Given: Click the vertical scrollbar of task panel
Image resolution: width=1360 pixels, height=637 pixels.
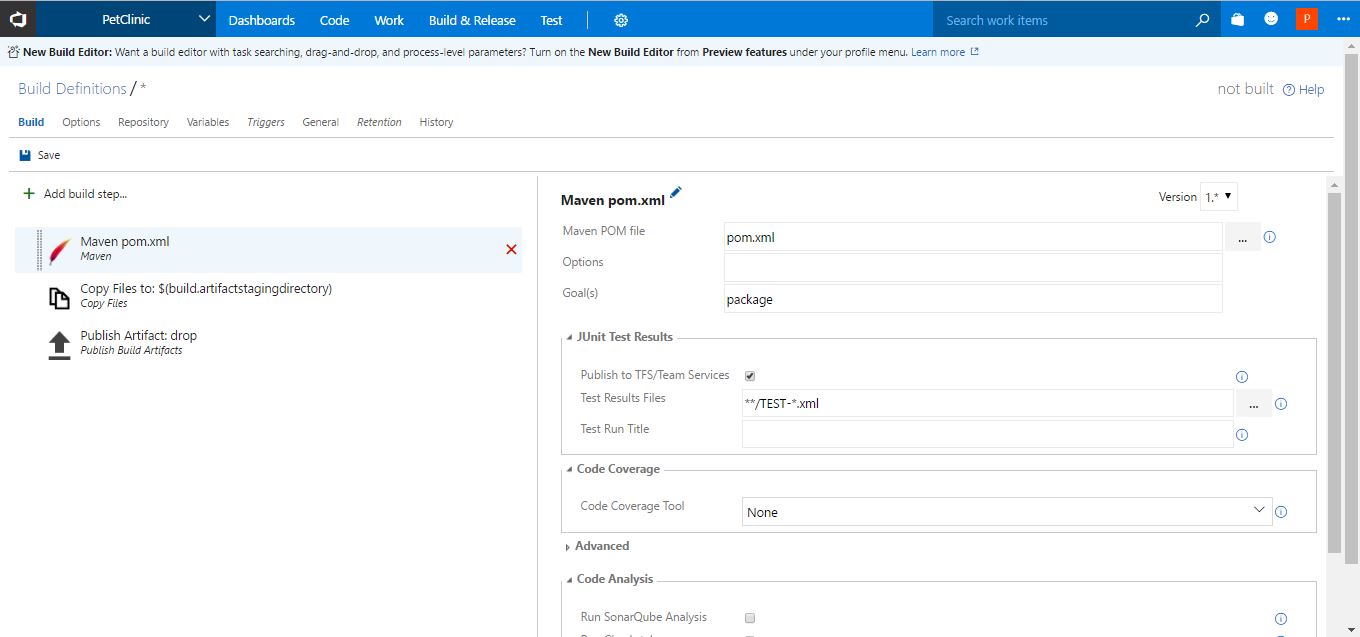Looking at the screenshot, I should point(1334,372).
